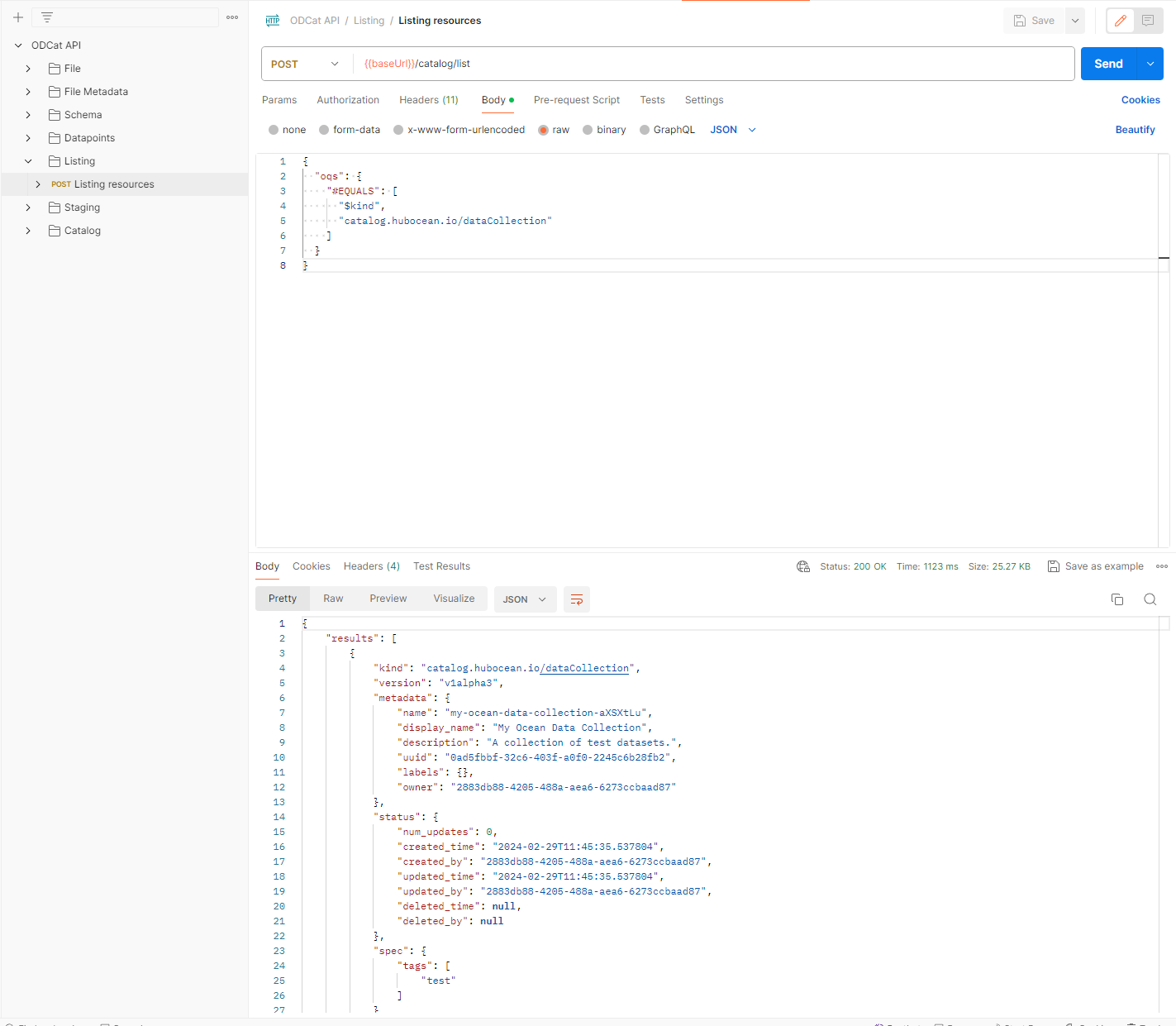
Task: Click the Catalog folder icon
Action: (x=55, y=231)
